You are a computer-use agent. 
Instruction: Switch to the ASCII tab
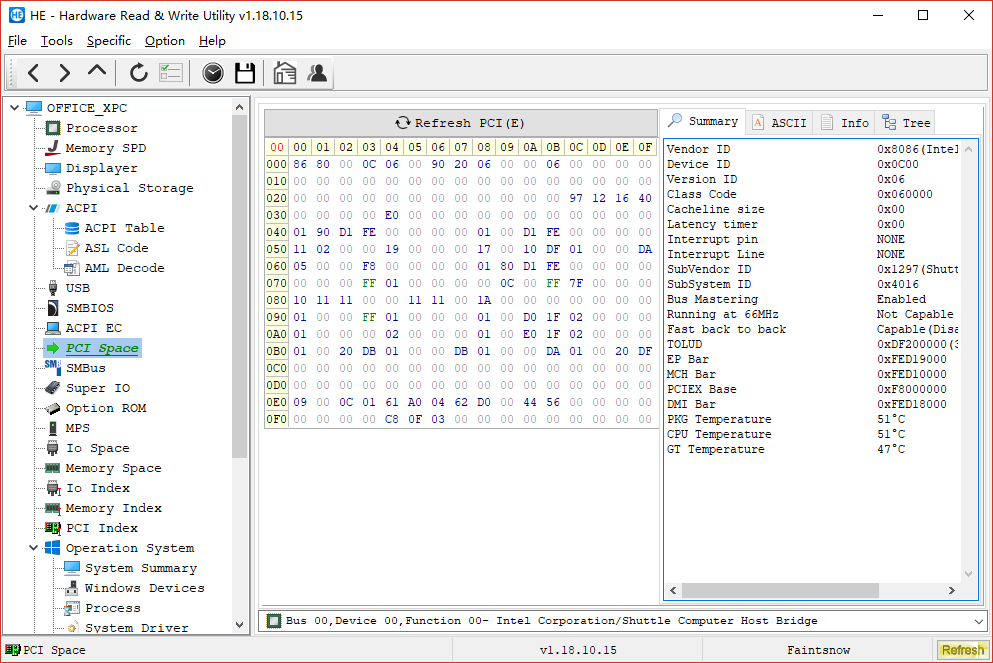tap(780, 123)
